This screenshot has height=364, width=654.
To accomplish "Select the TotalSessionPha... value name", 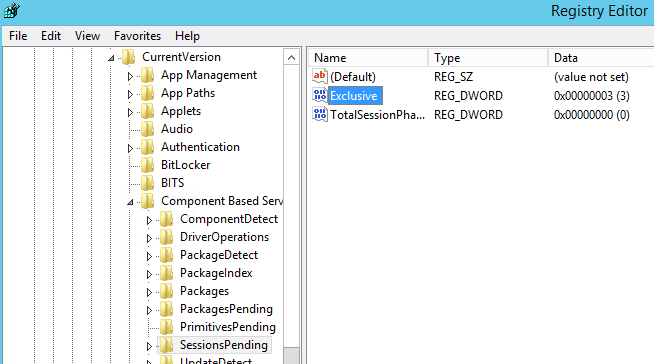I will 377,115.
